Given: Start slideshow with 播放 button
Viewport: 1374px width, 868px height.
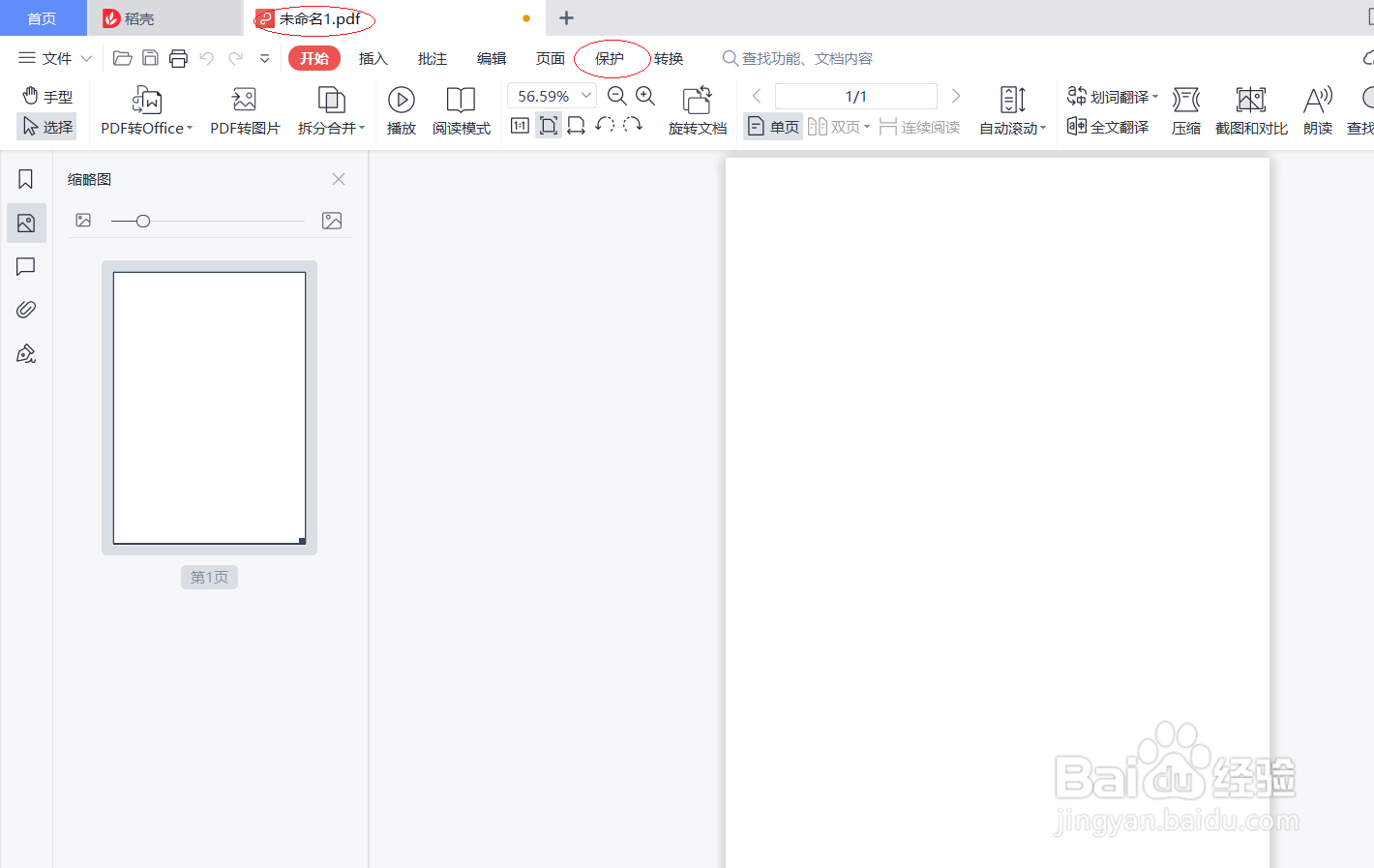Looking at the screenshot, I should (402, 110).
